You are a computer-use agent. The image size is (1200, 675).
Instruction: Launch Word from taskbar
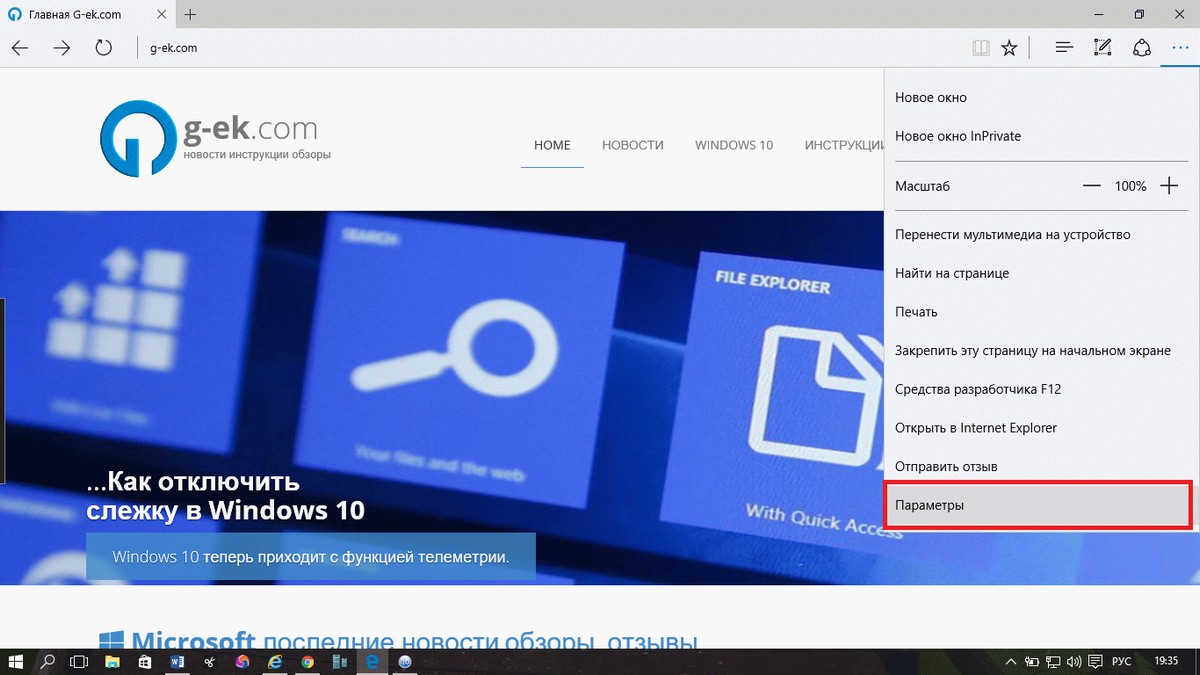coord(177,661)
